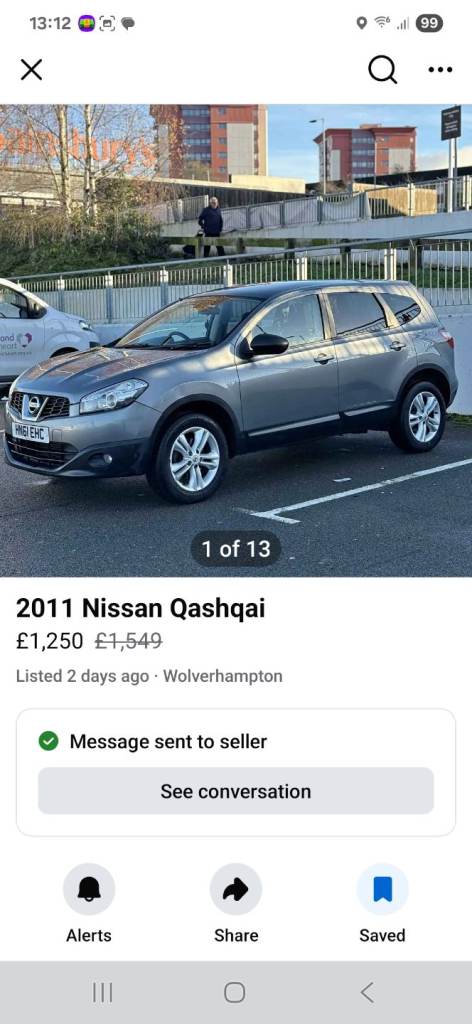The width and height of the screenshot is (472, 1024).
Task: Tap the Alerts bell icon
Action: tap(89, 889)
